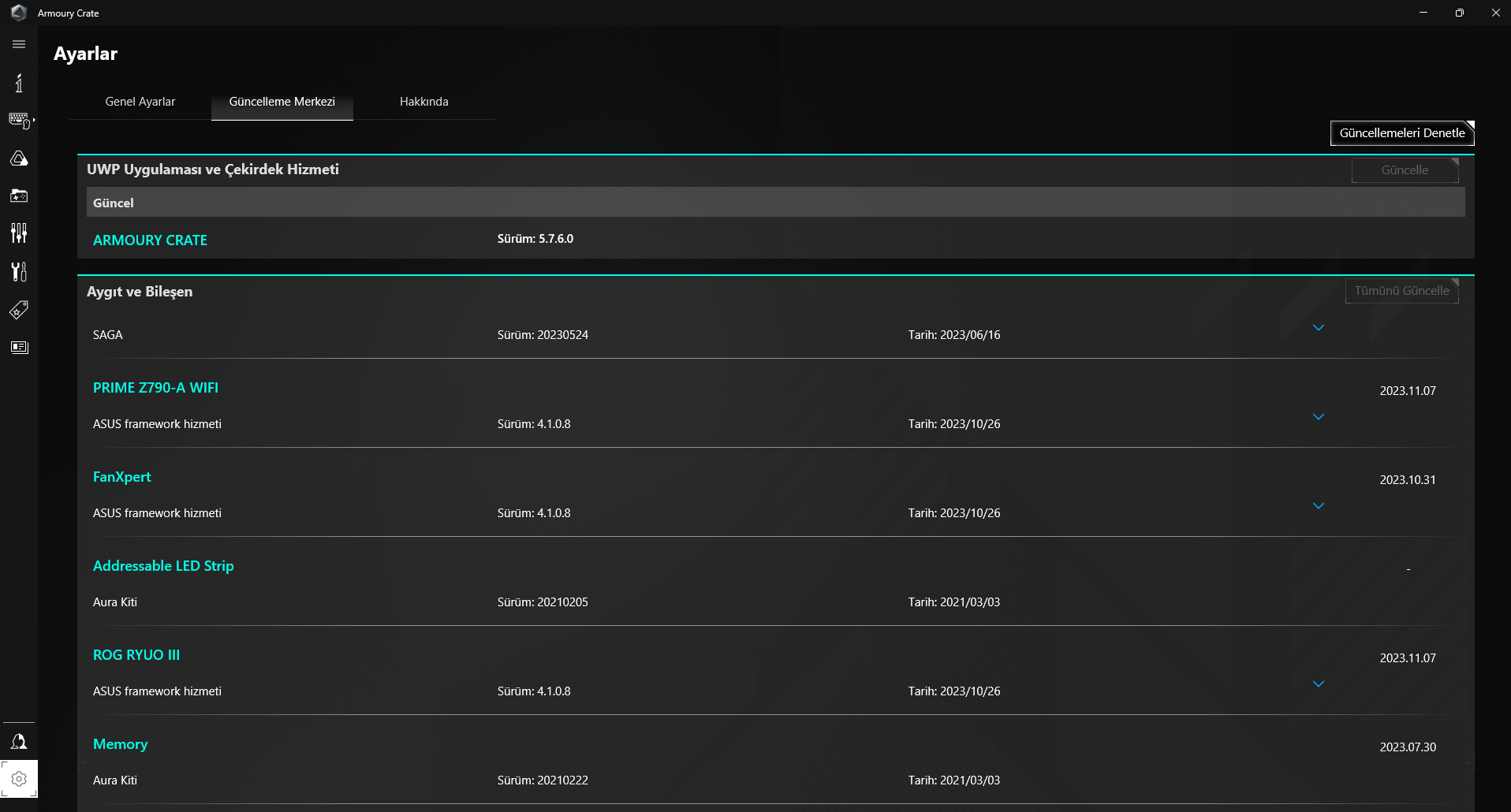1511x812 pixels.
Task: Click the Sürüm: 20210222 value
Action: click(x=543, y=780)
